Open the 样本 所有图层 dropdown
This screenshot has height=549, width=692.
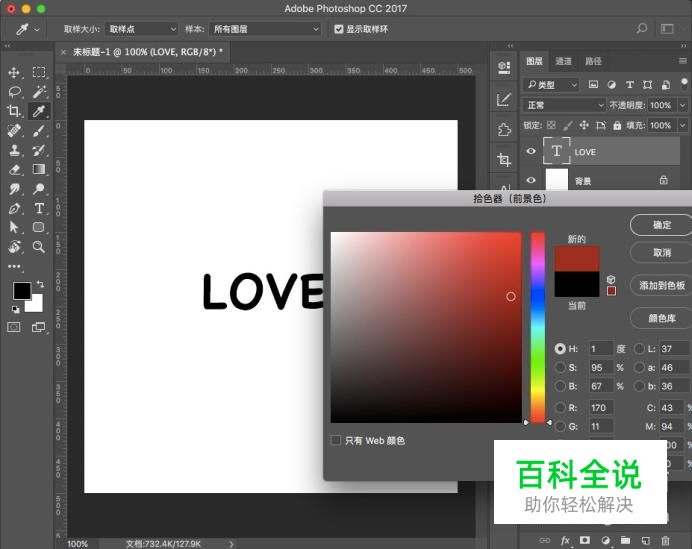265,30
